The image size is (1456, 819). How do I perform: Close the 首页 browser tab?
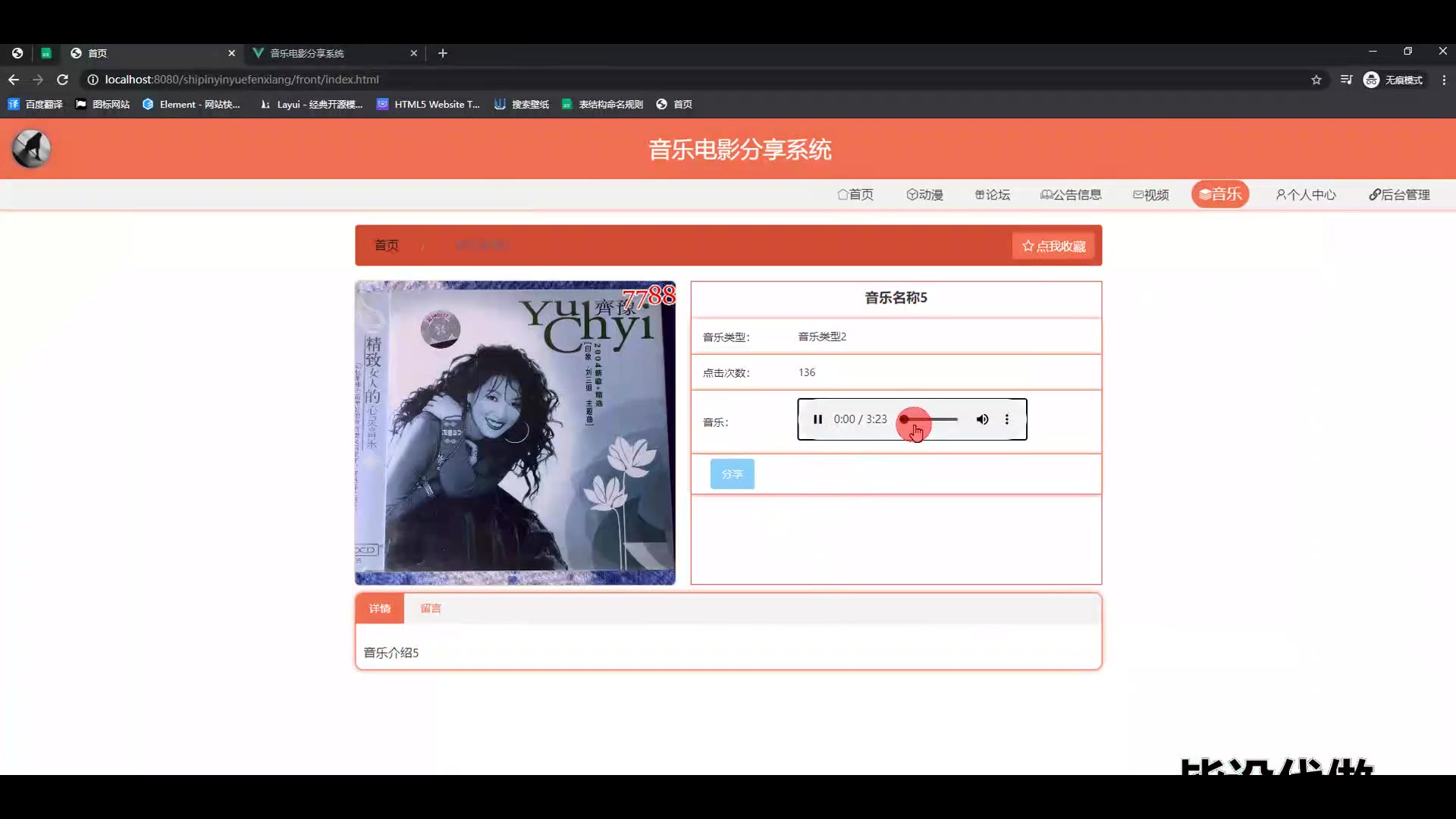pyautogui.click(x=231, y=53)
